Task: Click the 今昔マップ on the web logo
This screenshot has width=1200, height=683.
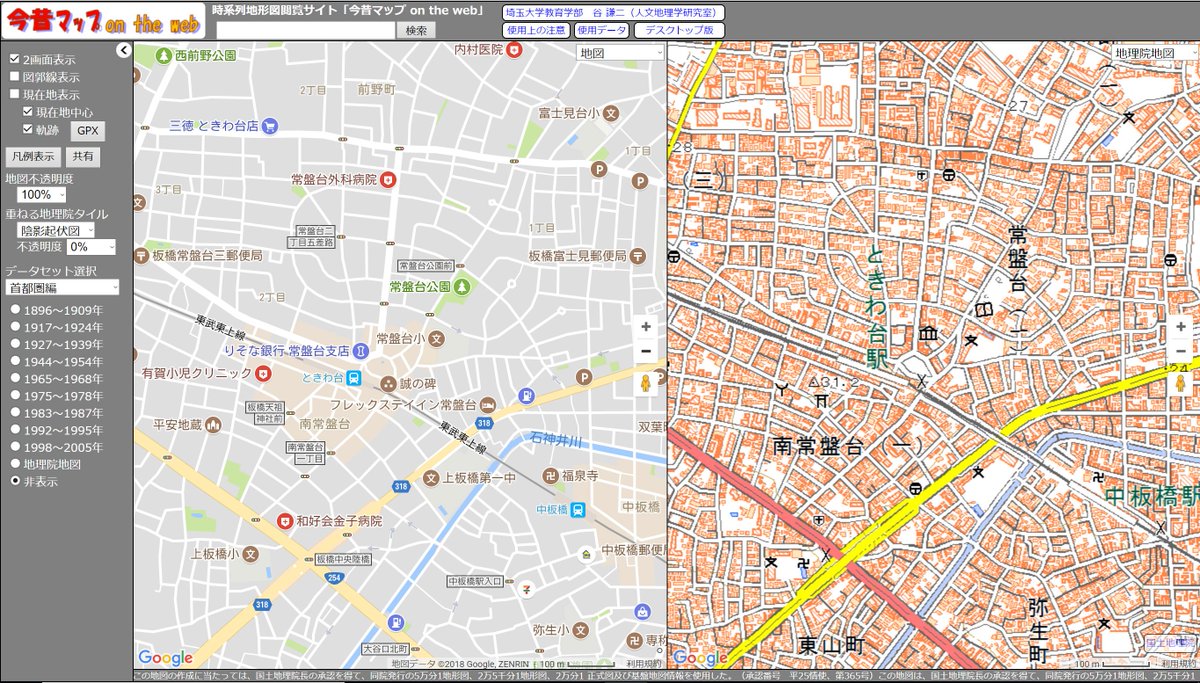Action: click(x=104, y=20)
